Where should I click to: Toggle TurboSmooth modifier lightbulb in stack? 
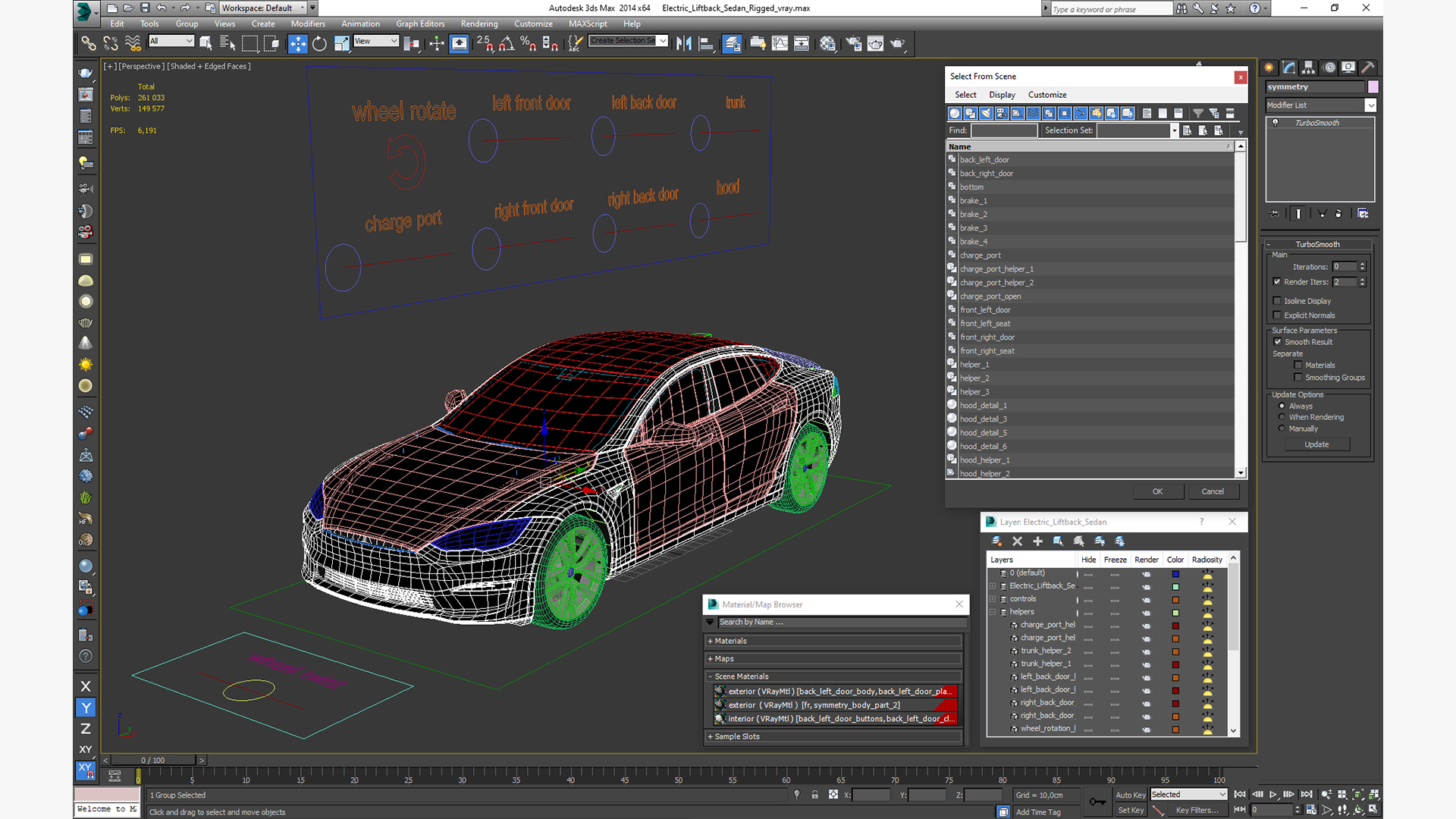pyautogui.click(x=1276, y=122)
